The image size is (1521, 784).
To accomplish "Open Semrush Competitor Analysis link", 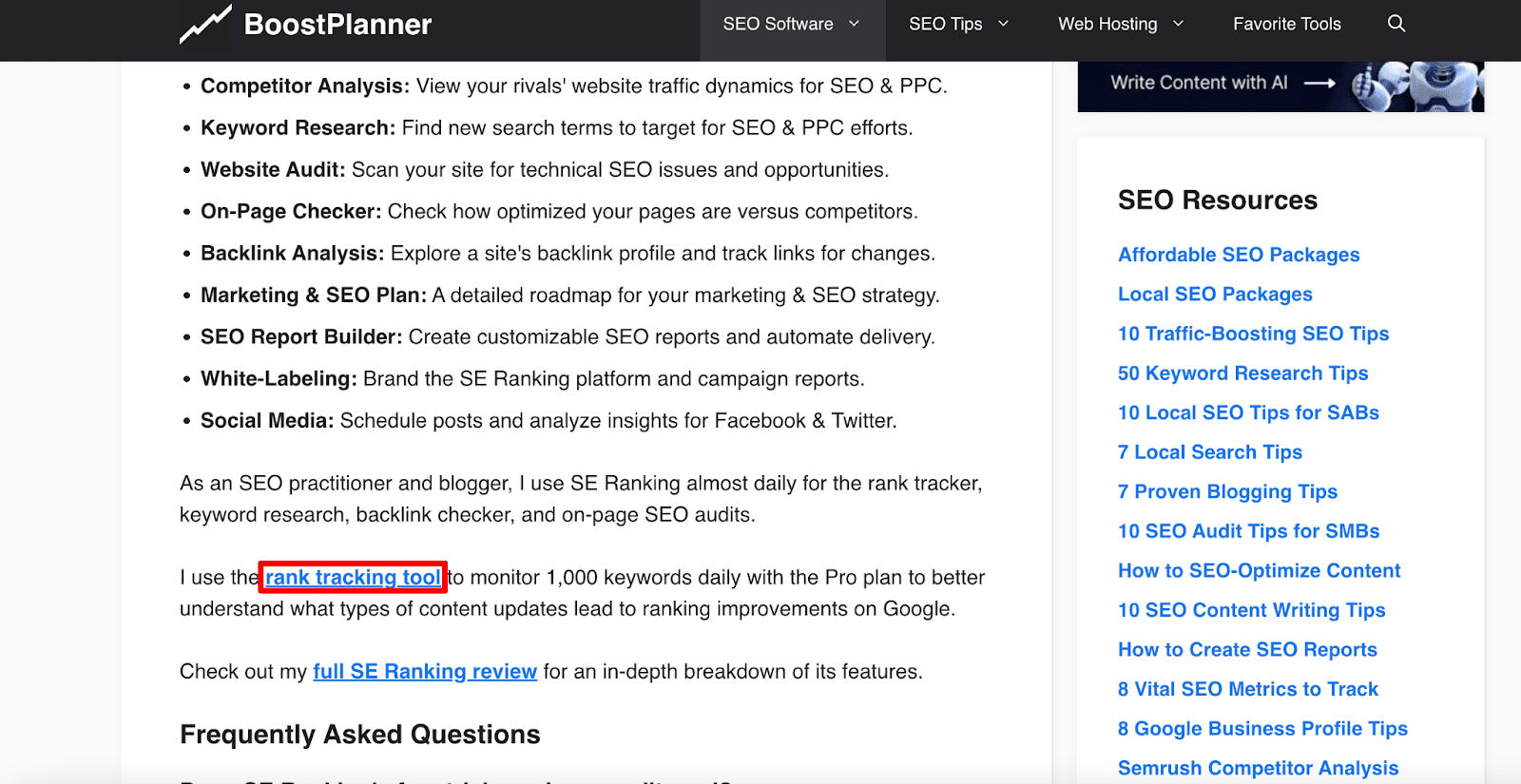I will point(1258,768).
